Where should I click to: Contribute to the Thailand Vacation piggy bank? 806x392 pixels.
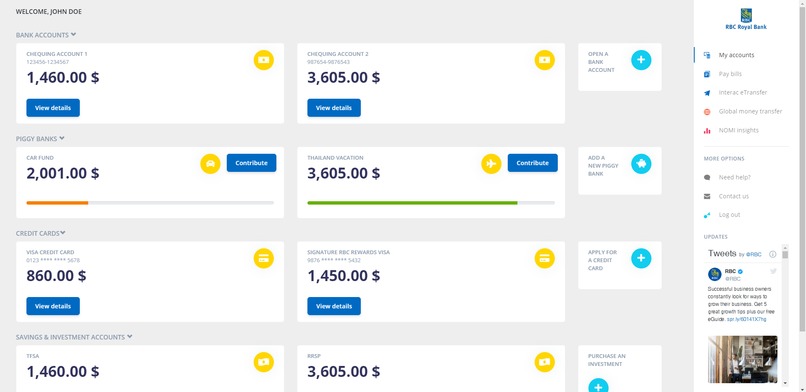pos(533,163)
